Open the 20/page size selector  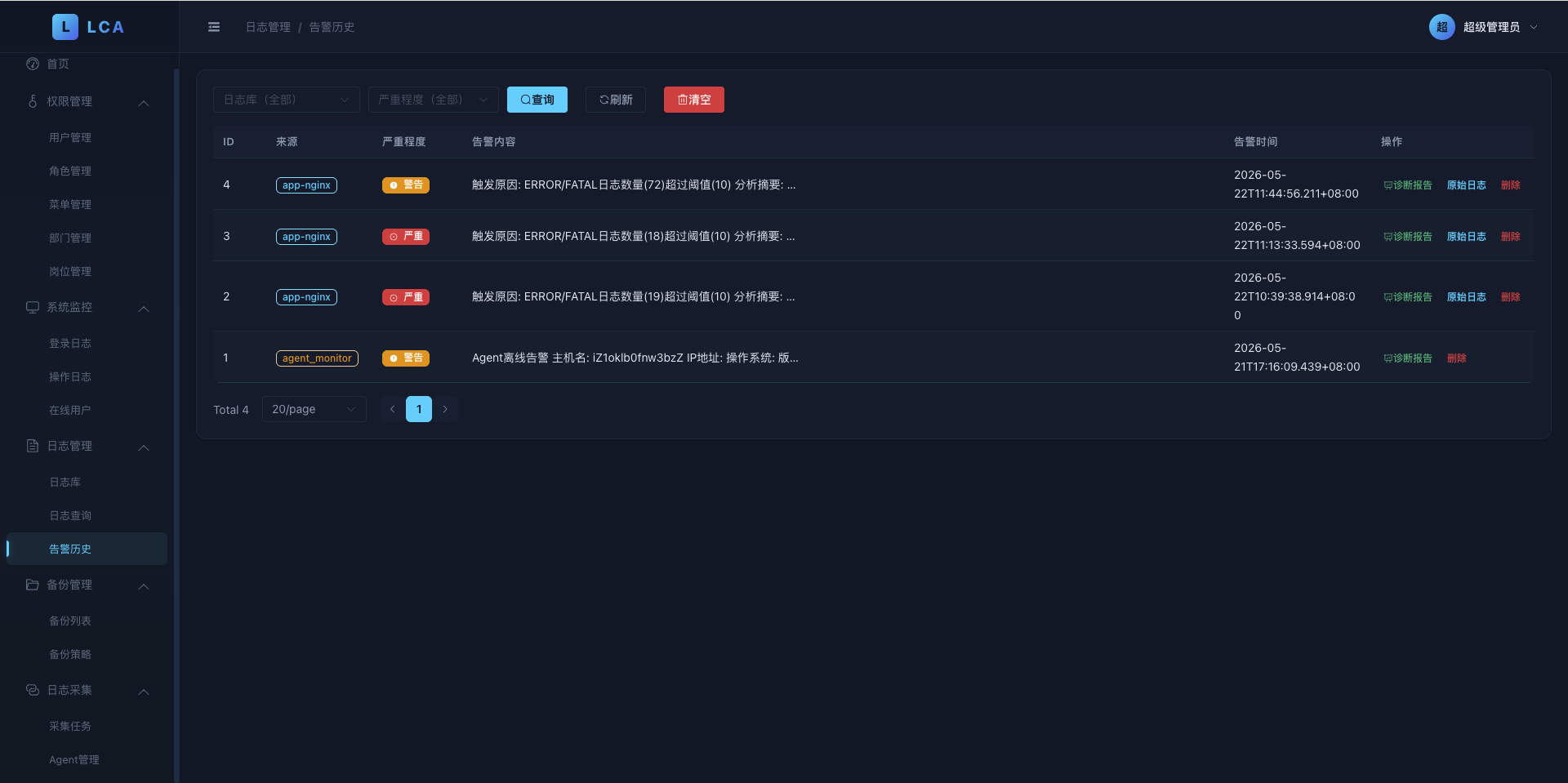314,409
